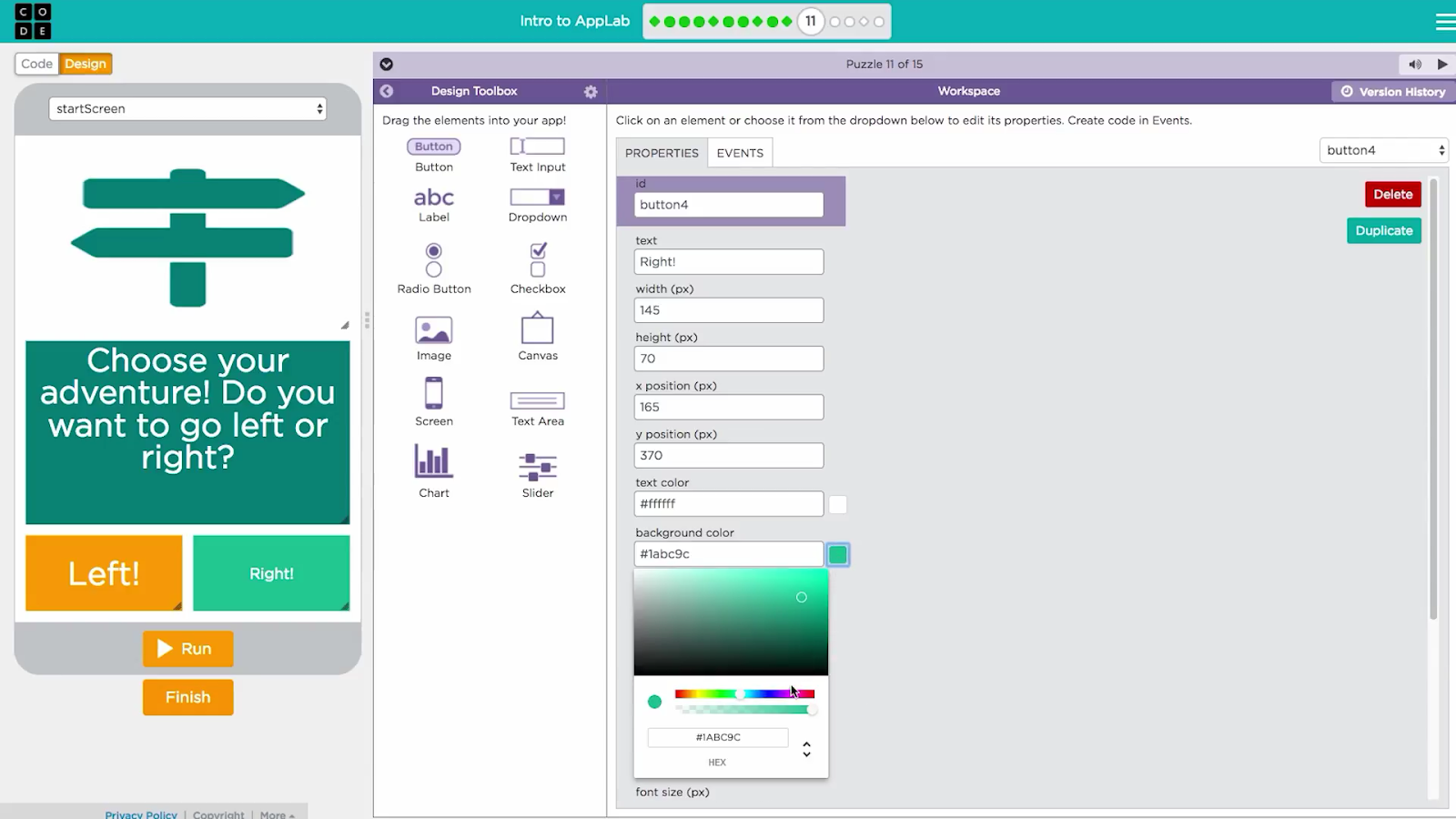This screenshot has width=1456, height=819.
Task: Click the x position input field
Action: (728, 407)
